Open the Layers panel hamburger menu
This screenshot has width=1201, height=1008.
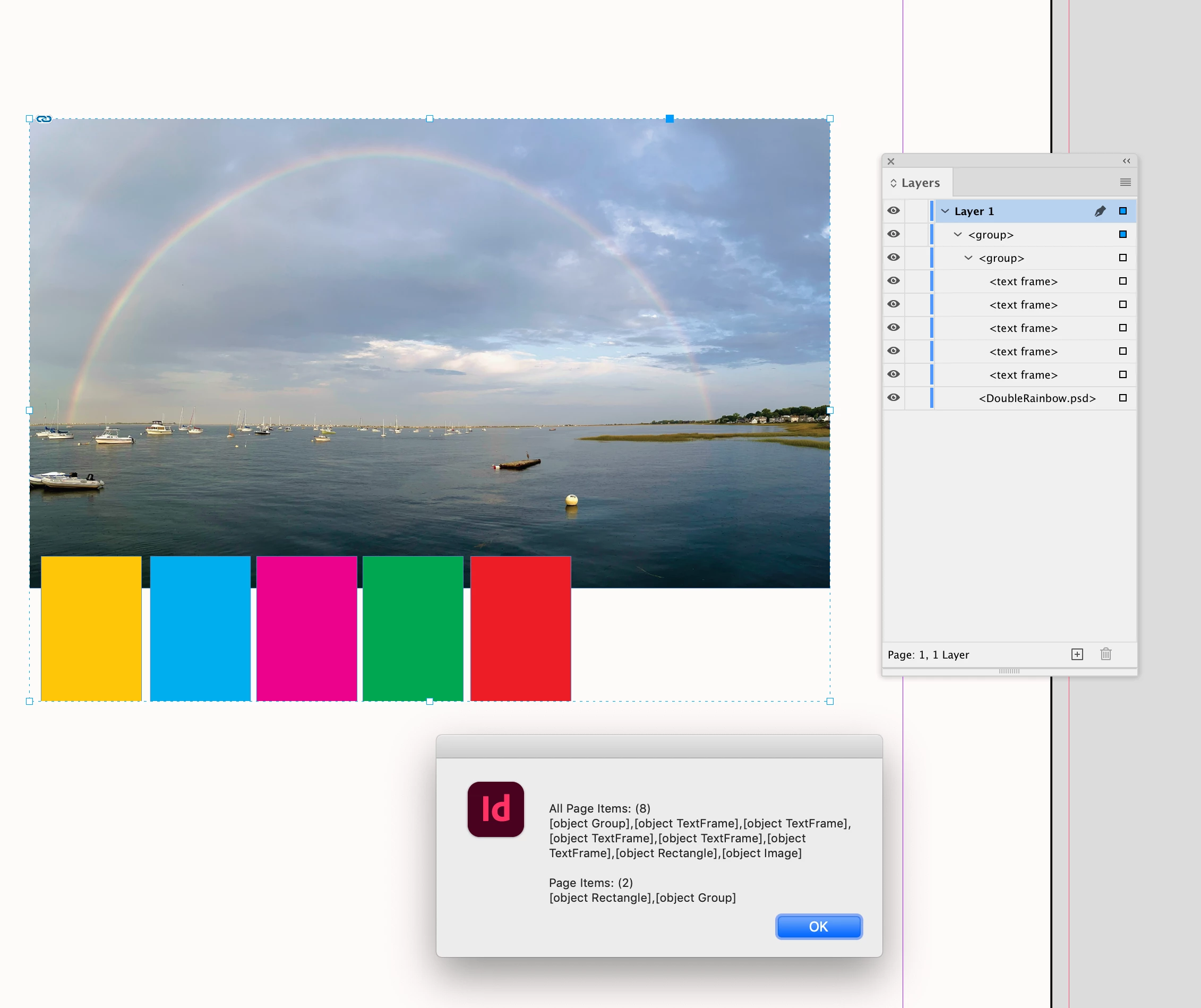click(x=1125, y=183)
